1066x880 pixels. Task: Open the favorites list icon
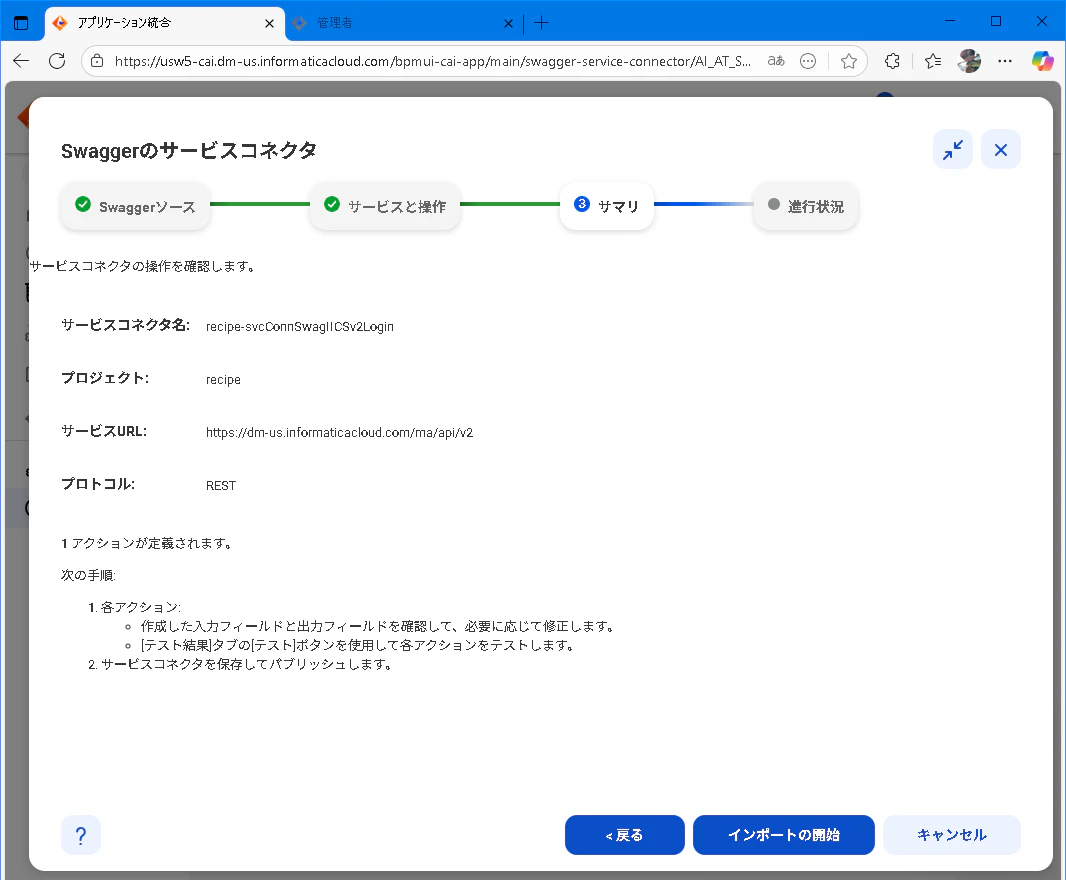click(x=933, y=61)
